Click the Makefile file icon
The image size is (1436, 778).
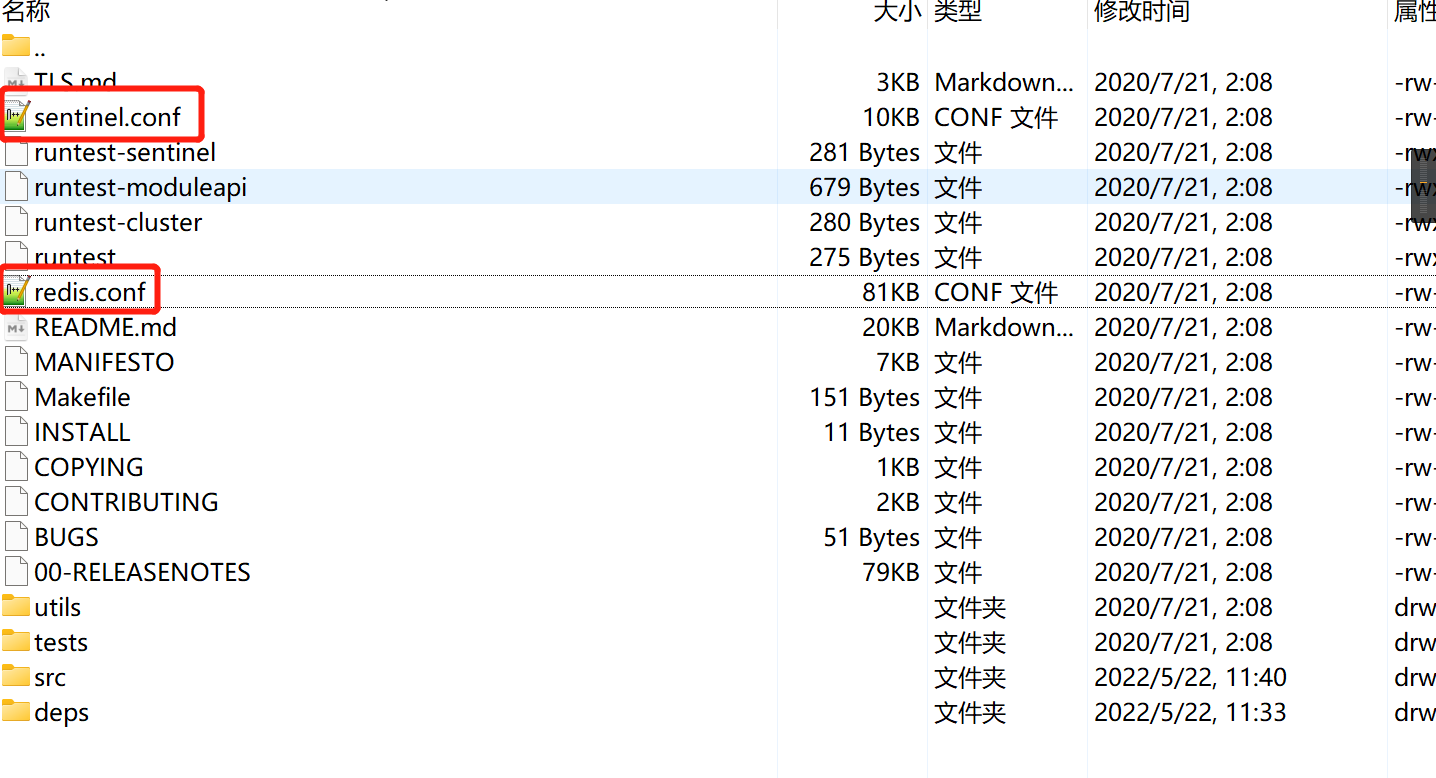pyautogui.click(x=16, y=397)
